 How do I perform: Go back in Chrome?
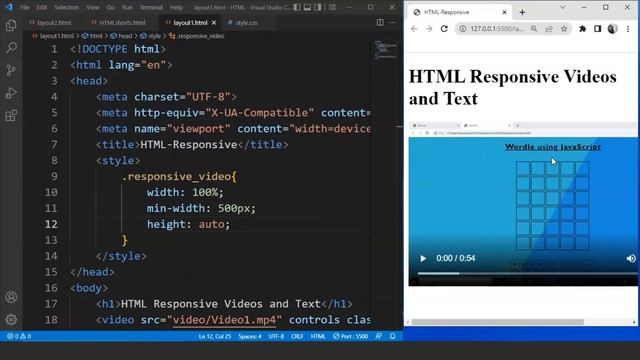[414, 29]
